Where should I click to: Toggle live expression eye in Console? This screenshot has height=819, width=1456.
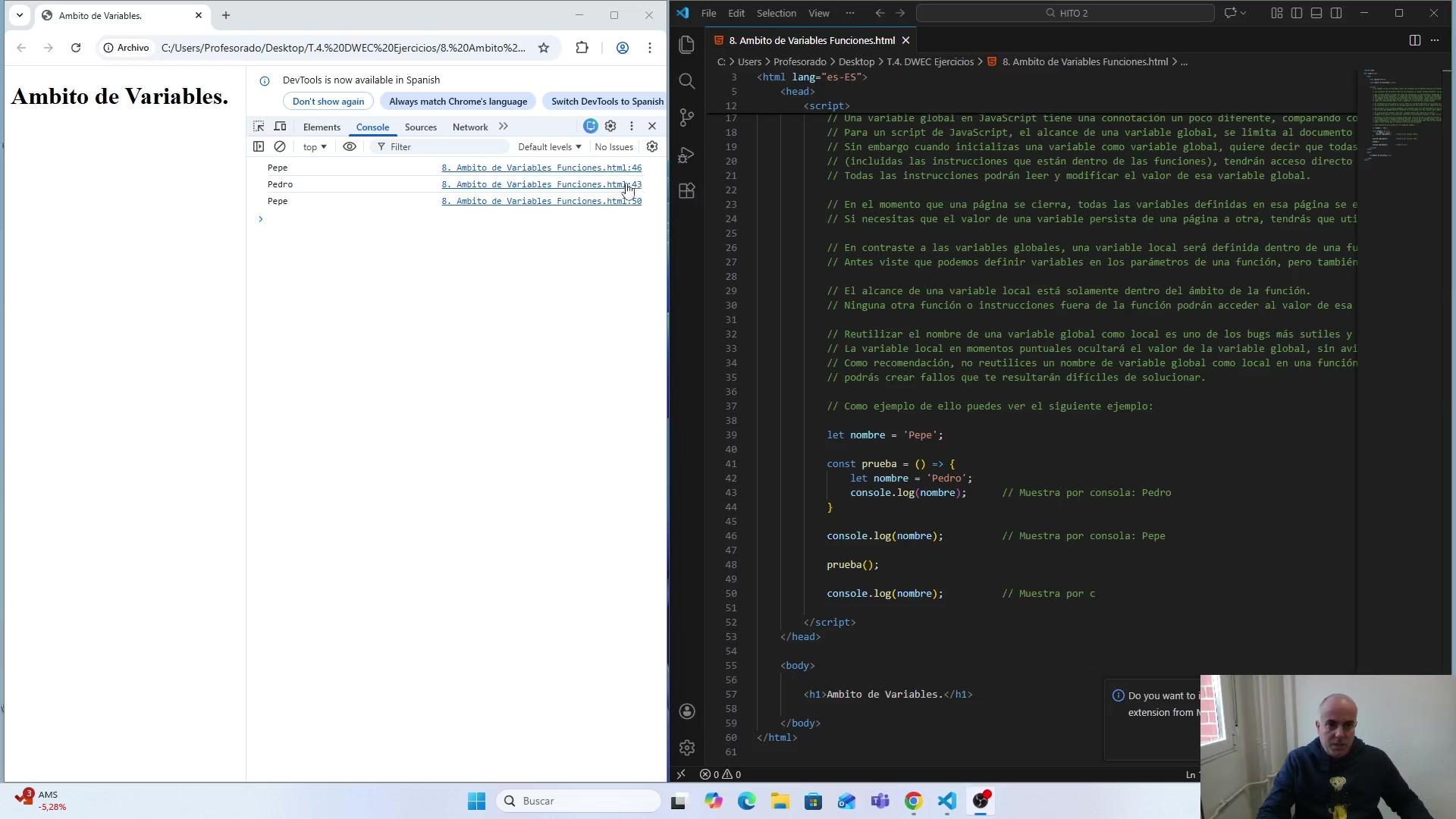[x=350, y=146]
